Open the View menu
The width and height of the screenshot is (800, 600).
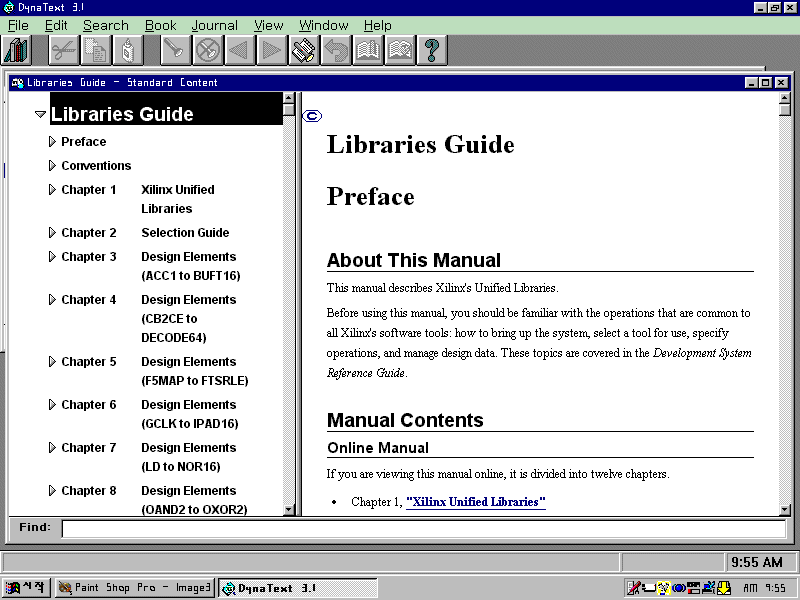268,26
